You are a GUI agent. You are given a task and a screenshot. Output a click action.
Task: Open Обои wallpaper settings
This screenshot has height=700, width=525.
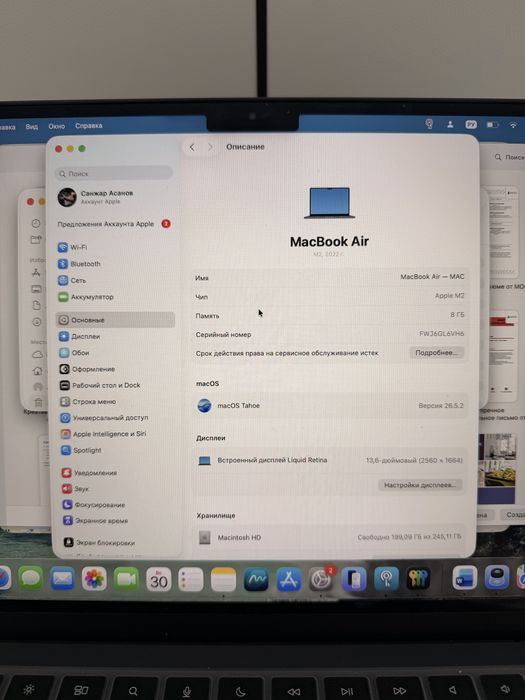[75, 353]
